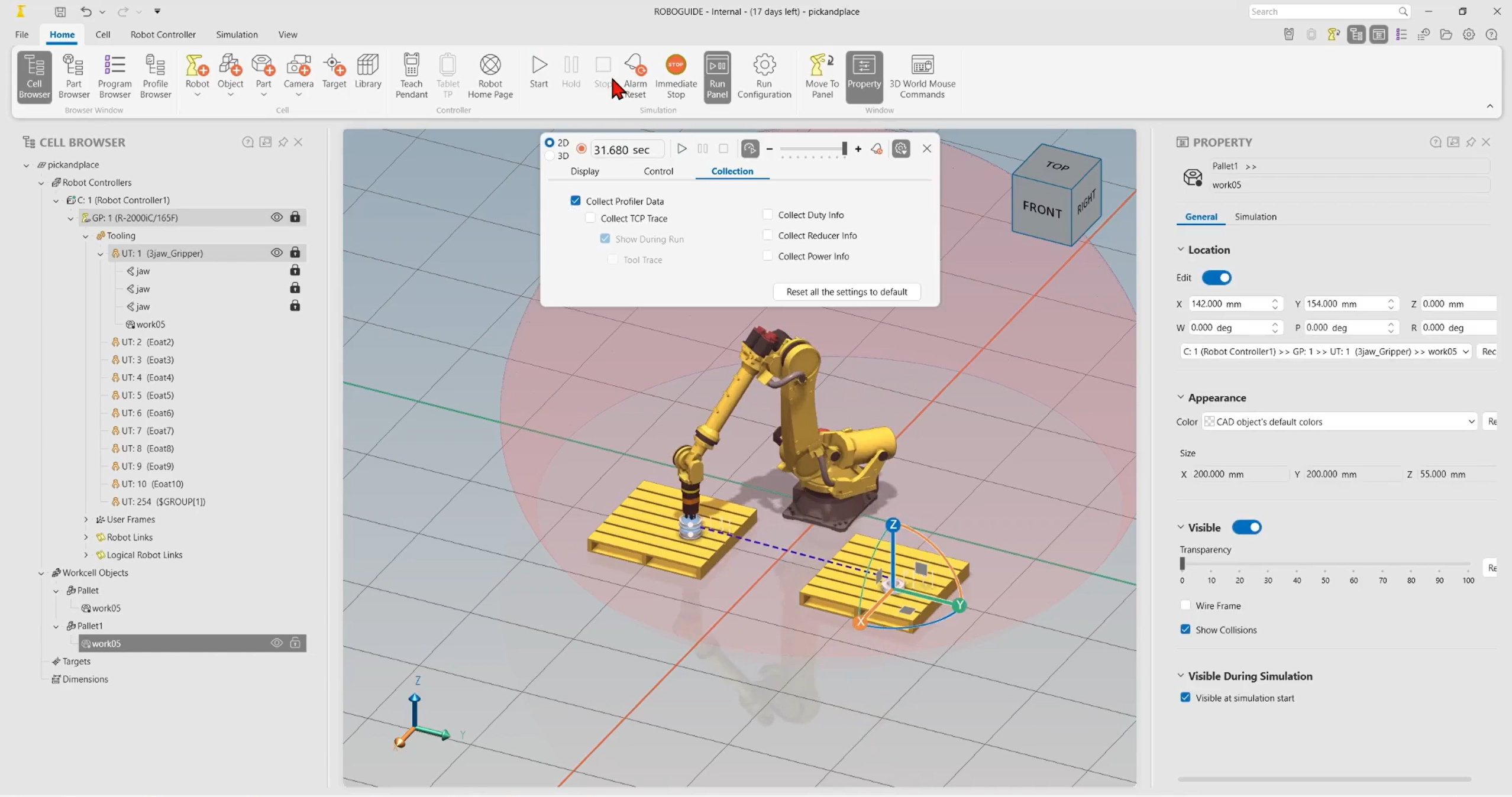Open the Cell Browser window
1512x797 pixels.
pos(34,77)
